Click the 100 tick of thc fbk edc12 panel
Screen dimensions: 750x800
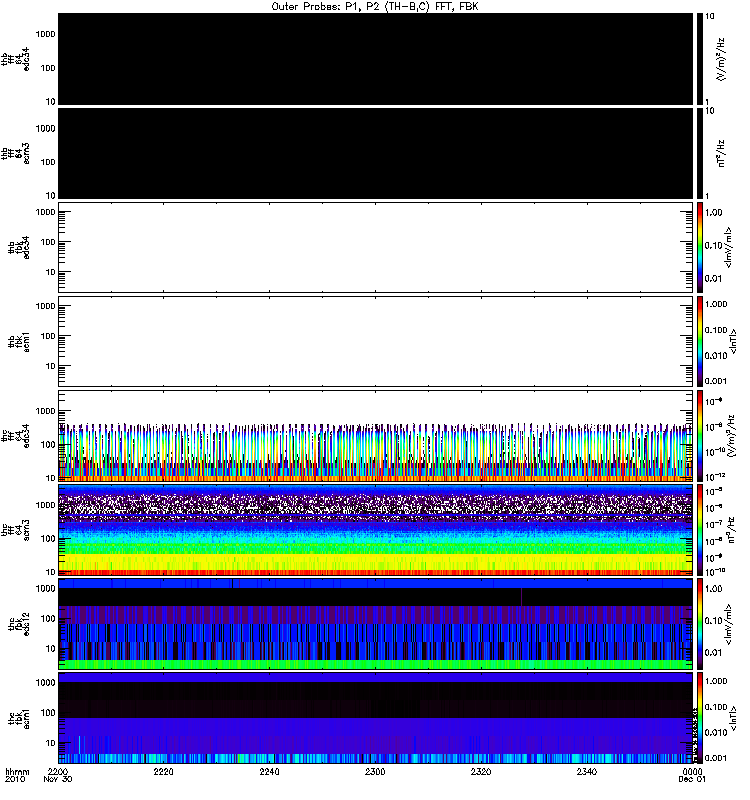pyautogui.click(x=48, y=619)
